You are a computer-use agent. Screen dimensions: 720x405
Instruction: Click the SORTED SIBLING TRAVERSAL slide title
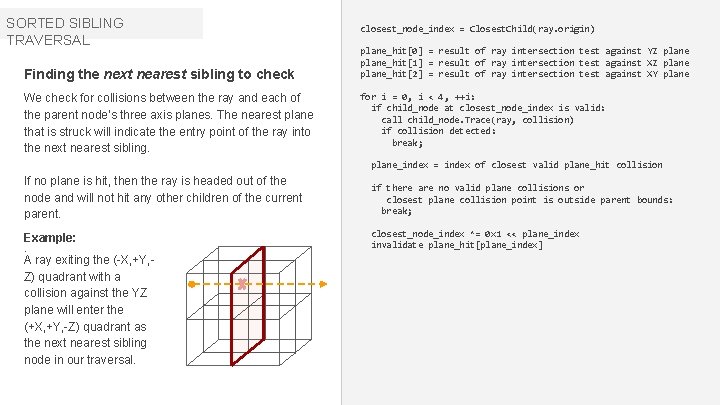click(65, 32)
